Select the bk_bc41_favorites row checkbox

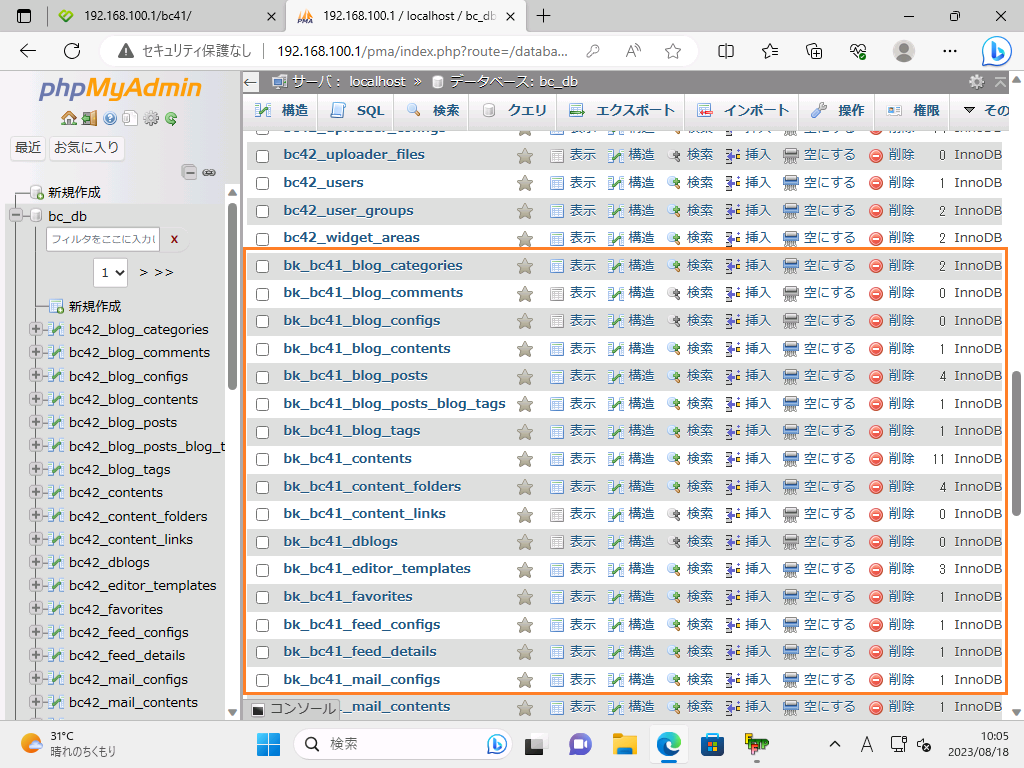(x=263, y=597)
